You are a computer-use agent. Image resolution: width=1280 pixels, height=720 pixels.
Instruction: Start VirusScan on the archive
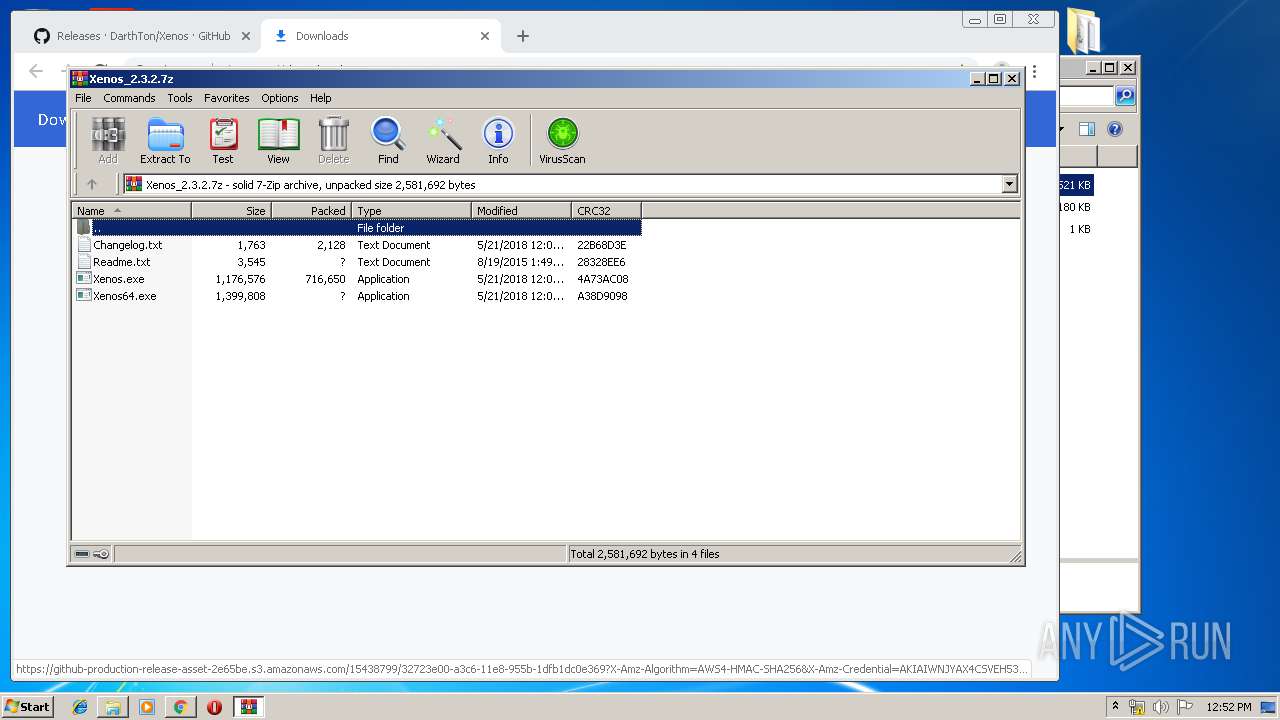[562, 140]
